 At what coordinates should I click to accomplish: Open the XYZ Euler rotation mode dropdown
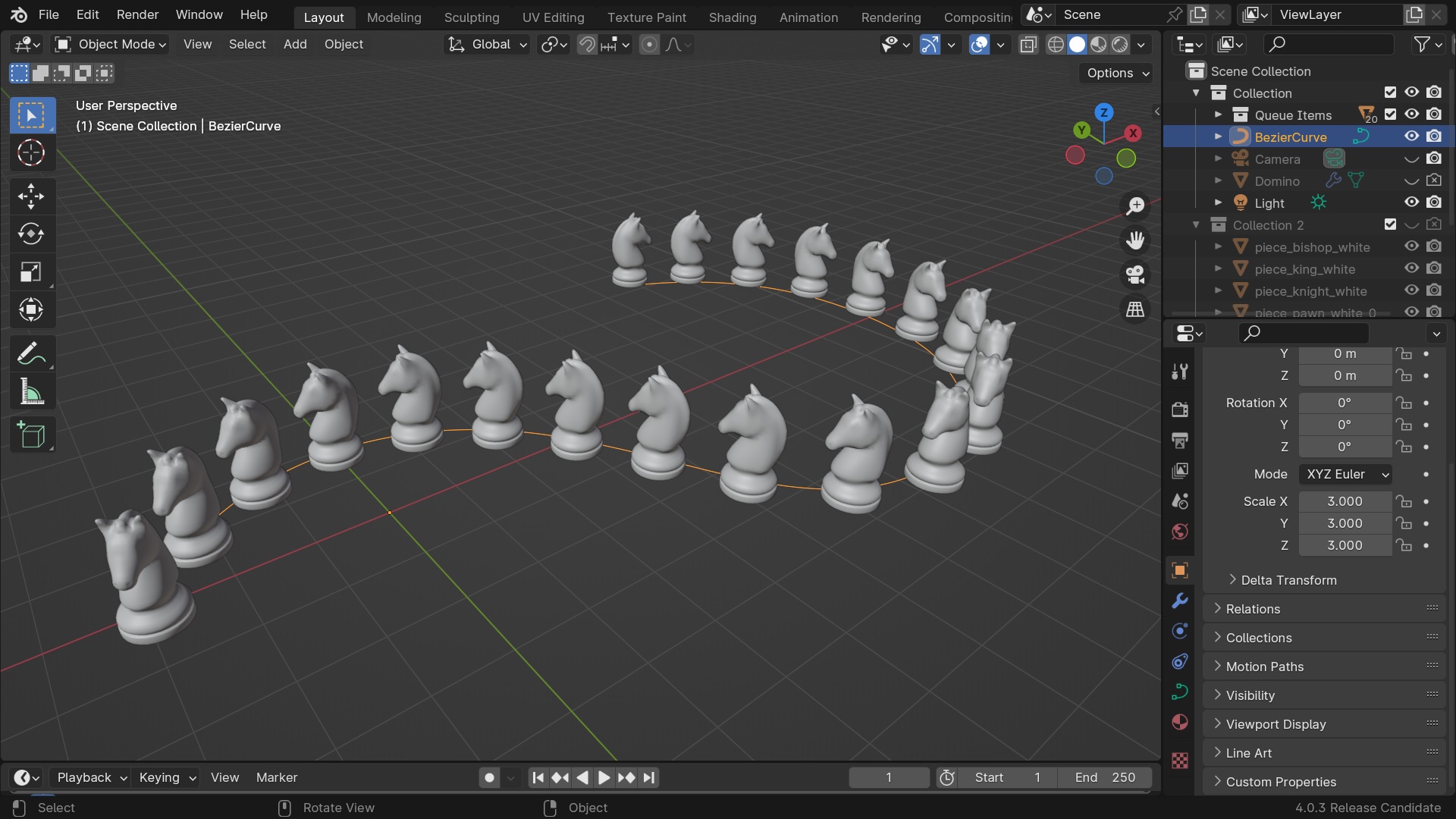pos(1346,474)
